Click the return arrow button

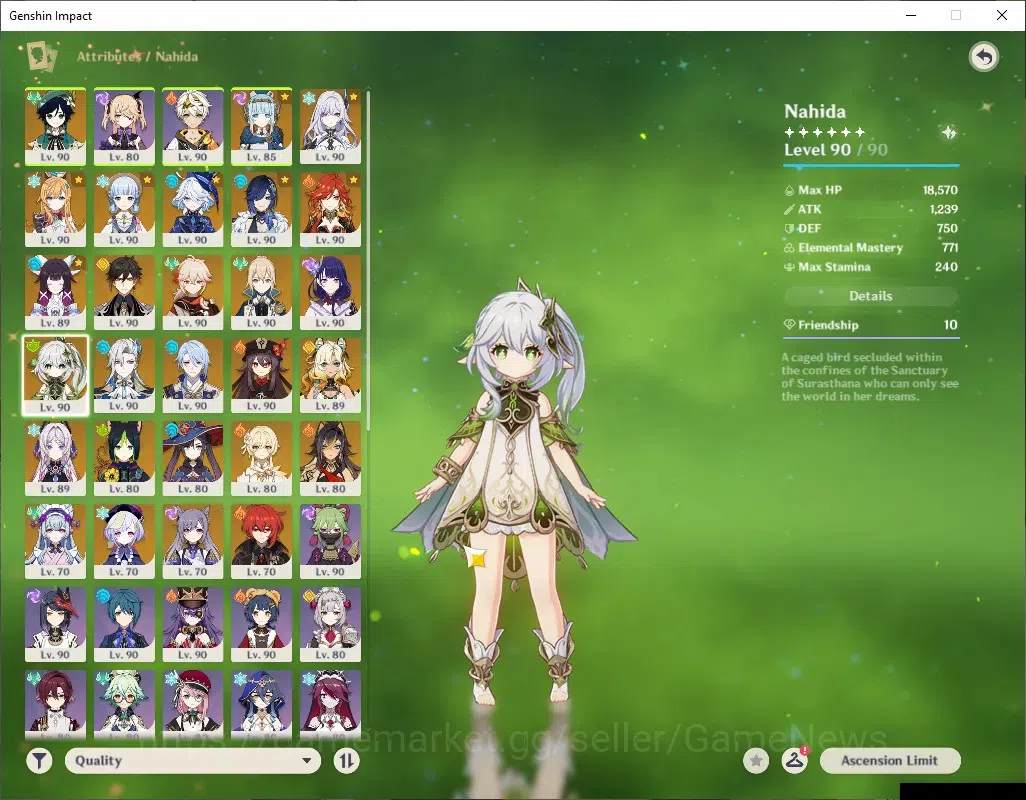click(x=983, y=57)
